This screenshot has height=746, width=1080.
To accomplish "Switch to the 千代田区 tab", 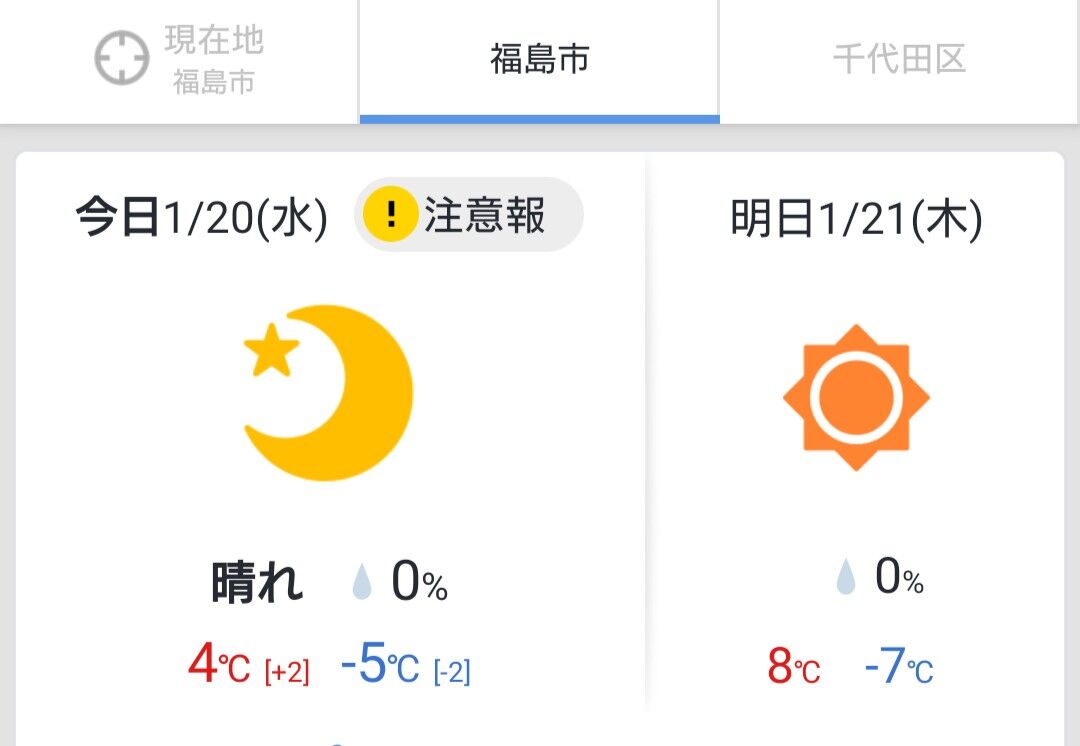I will [x=899, y=60].
